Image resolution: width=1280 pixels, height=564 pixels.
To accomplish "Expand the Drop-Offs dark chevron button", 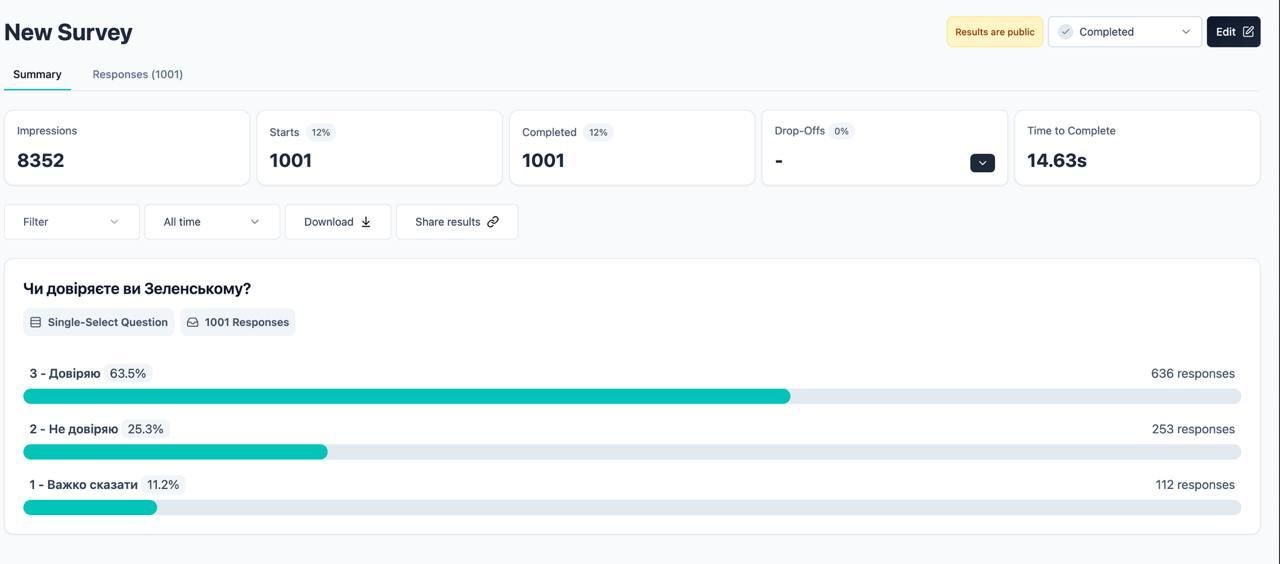I will (982, 163).
